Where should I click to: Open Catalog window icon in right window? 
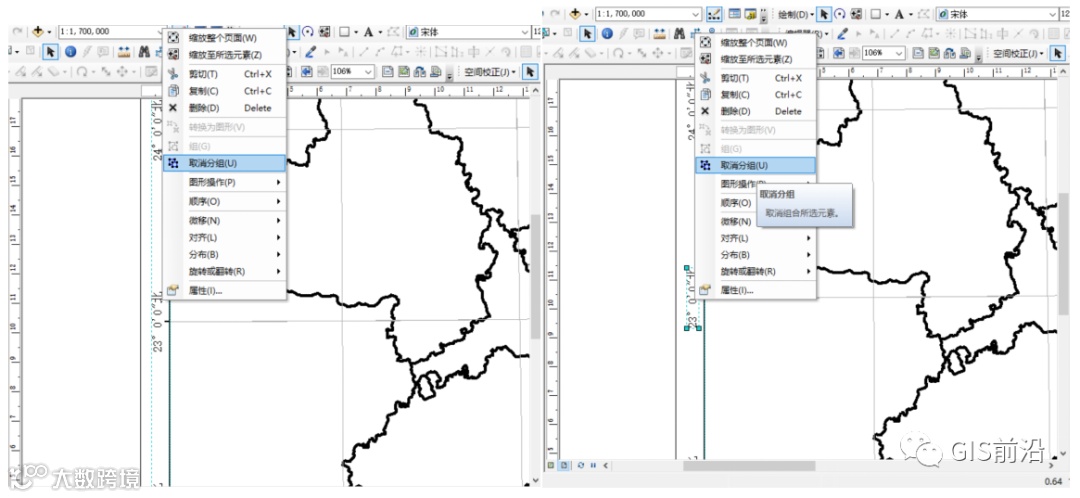click(x=750, y=14)
